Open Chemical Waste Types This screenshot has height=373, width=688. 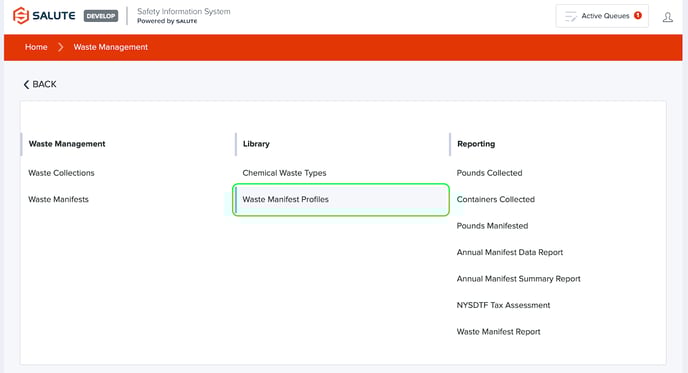[284, 173]
